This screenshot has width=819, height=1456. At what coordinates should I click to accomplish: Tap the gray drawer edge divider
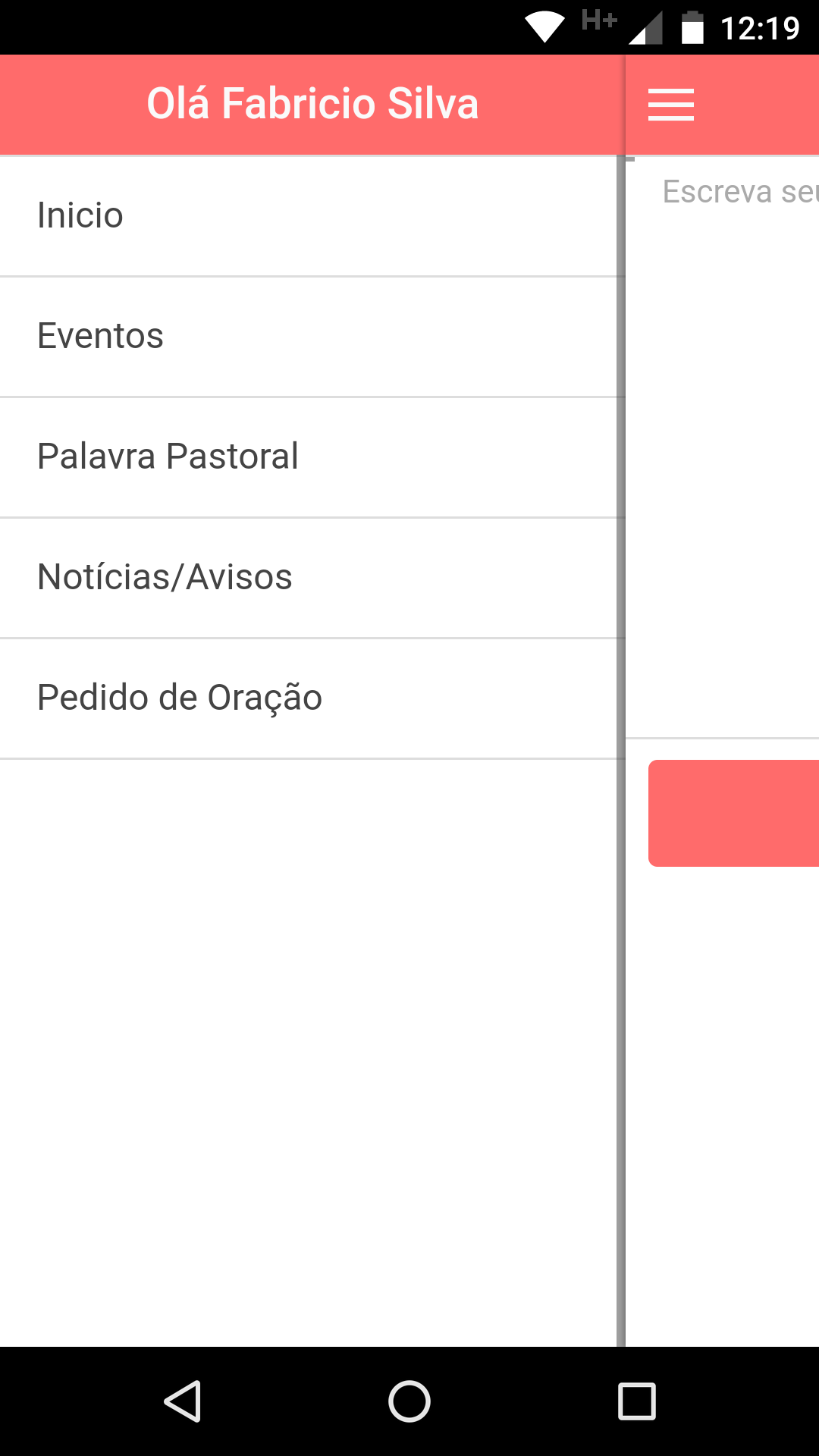click(621, 751)
